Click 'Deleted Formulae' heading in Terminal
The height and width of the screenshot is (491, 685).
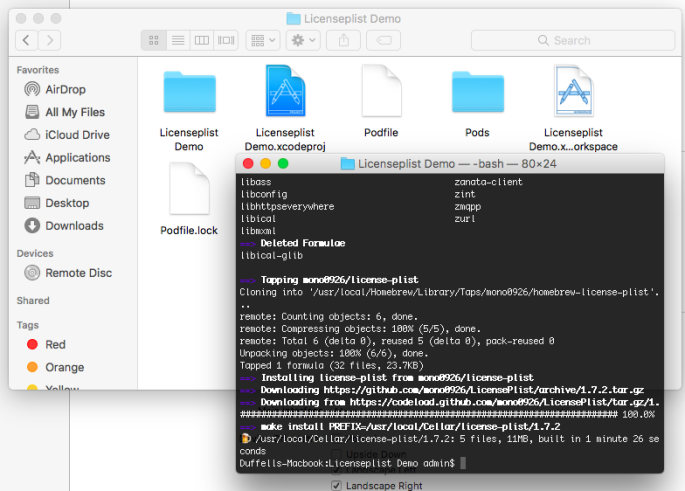(303, 243)
